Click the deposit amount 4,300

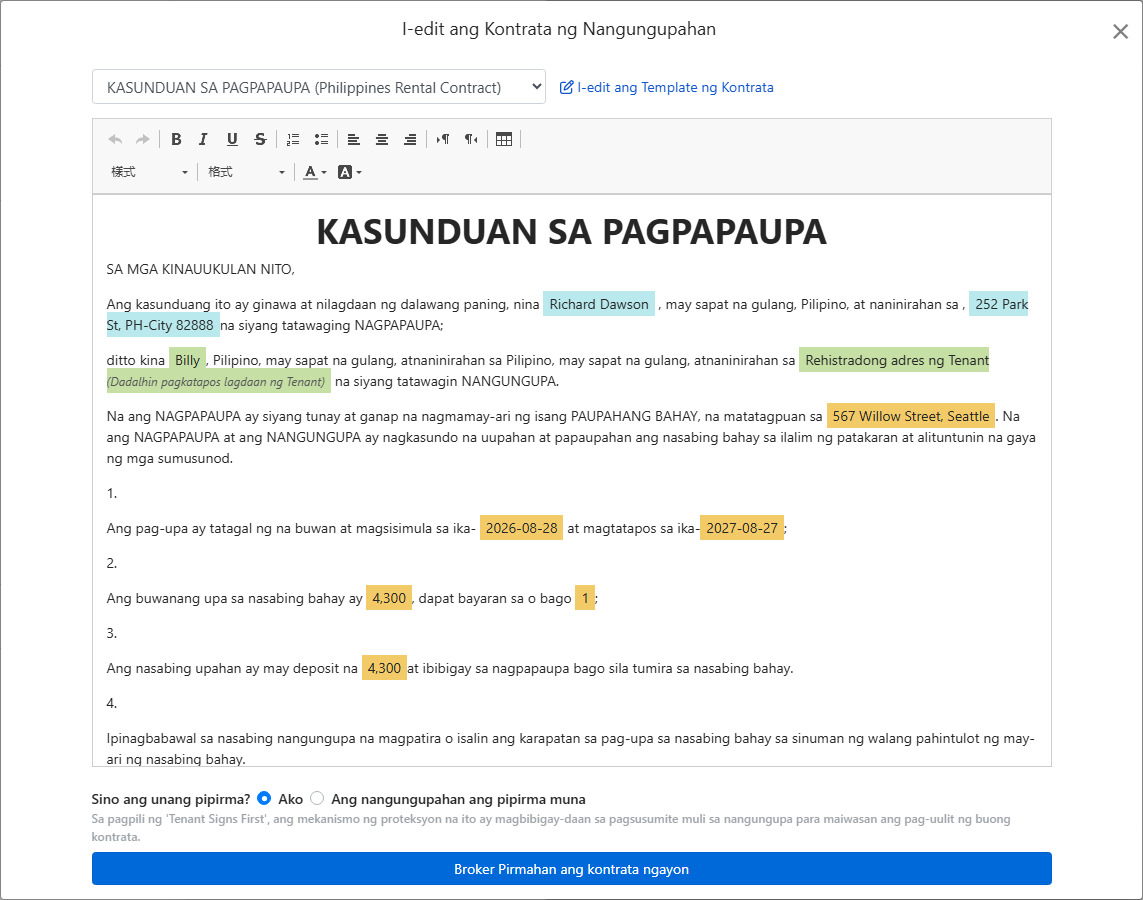coord(384,668)
